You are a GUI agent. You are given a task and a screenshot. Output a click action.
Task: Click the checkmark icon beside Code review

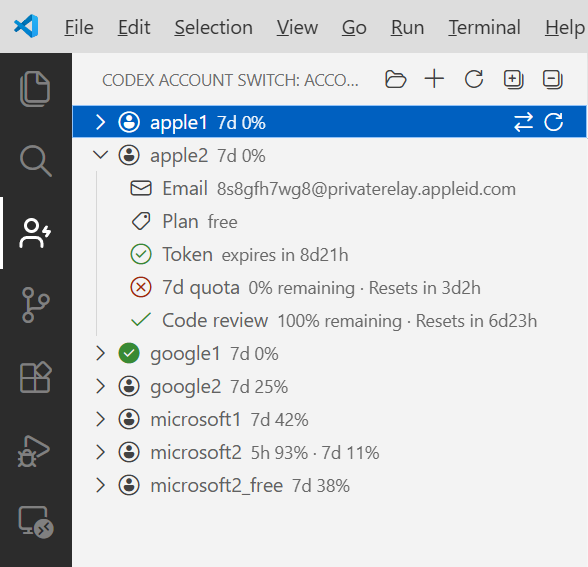coord(141,320)
